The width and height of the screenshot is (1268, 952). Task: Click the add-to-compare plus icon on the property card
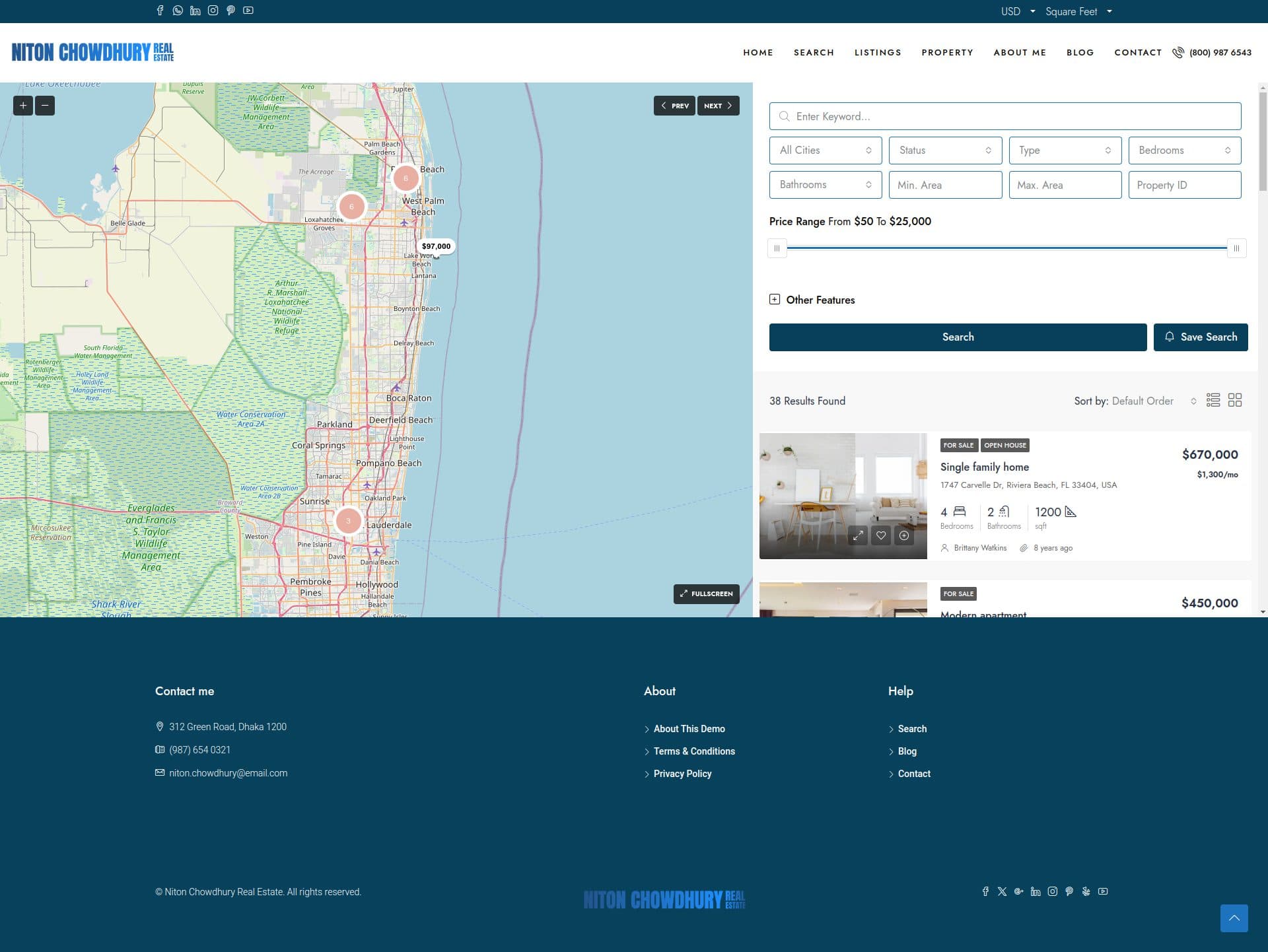click(x=904, y=536)
